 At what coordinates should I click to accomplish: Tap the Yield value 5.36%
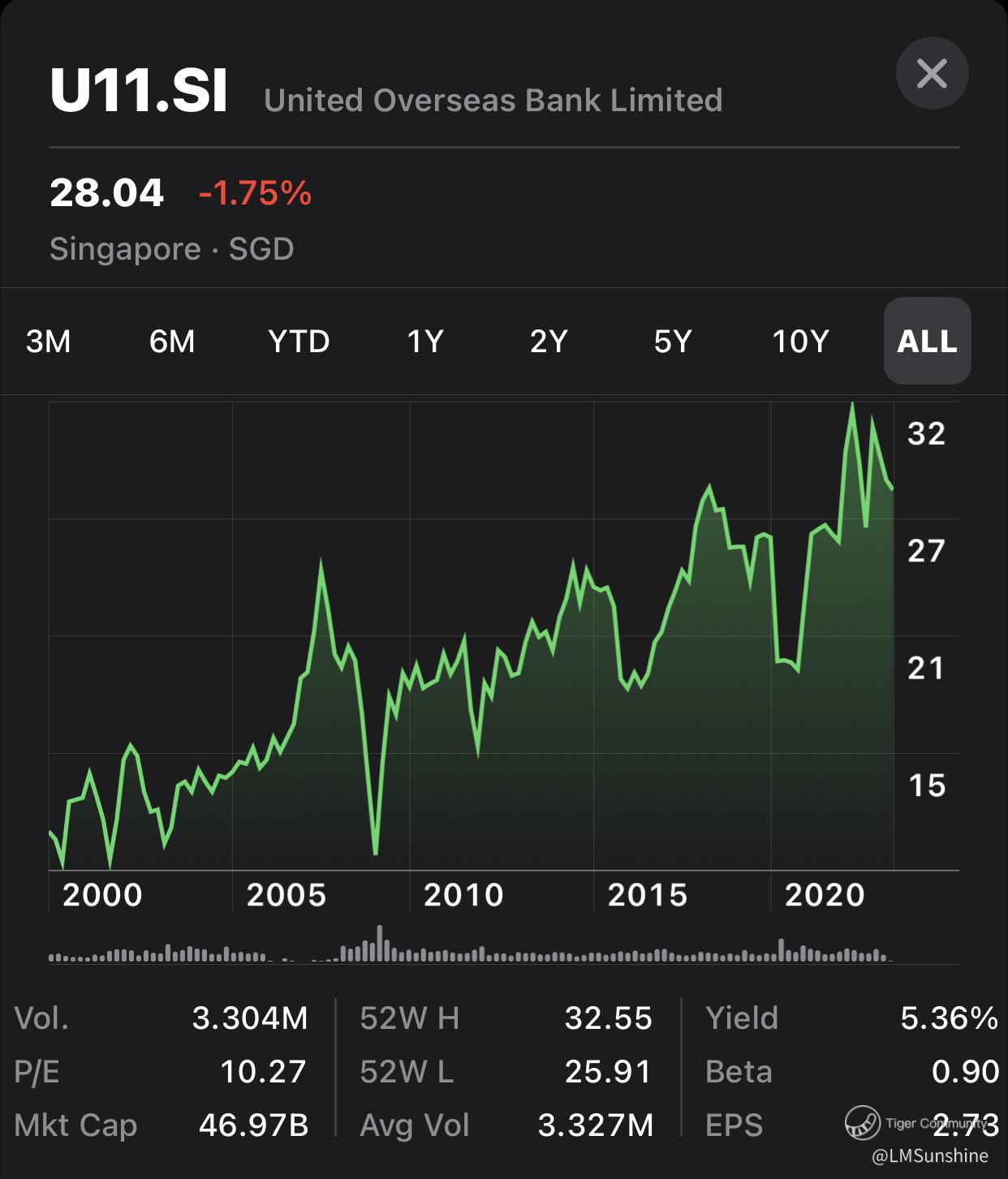950,1018
